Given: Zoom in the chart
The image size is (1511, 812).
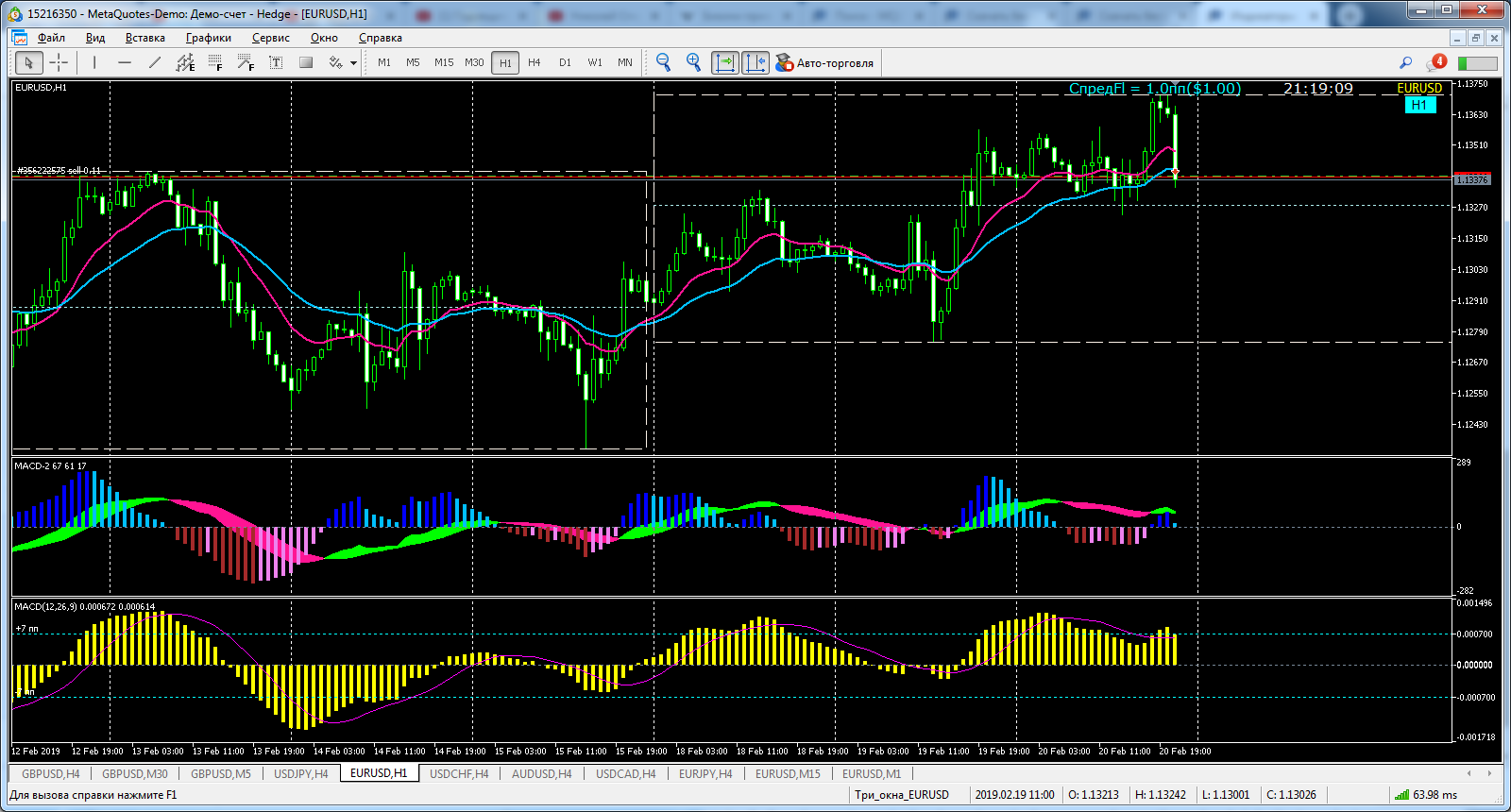Looking at the screenshot, I should (x=693, y=62).
